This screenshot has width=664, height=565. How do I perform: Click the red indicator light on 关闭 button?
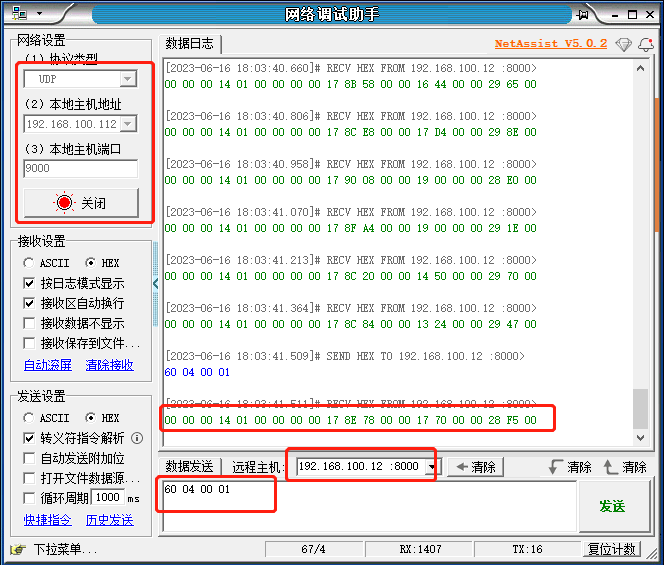[x=64, y=203]
